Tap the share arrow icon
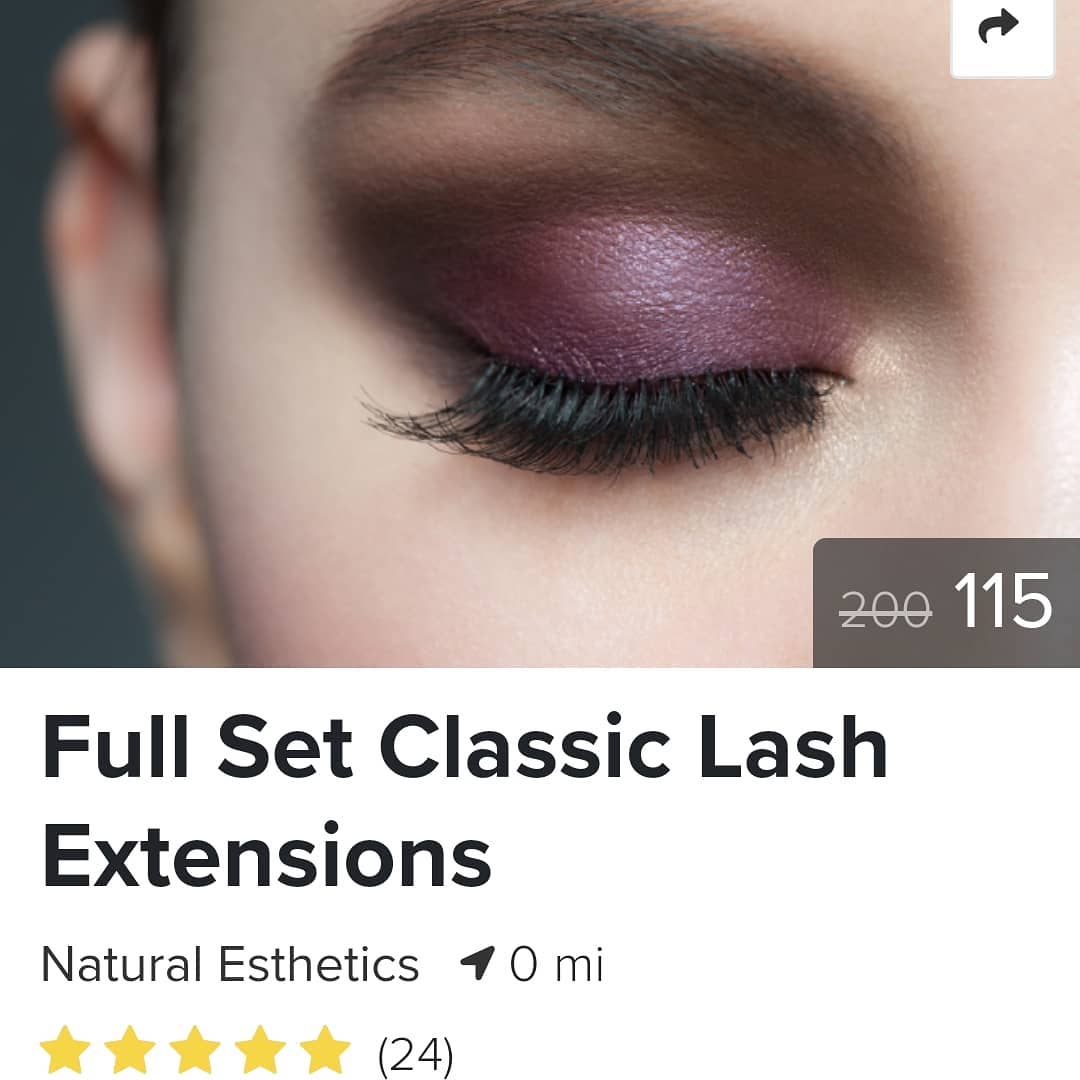The height and width of the screenshot is (1080, 1080). click(x=1001, y=28)
